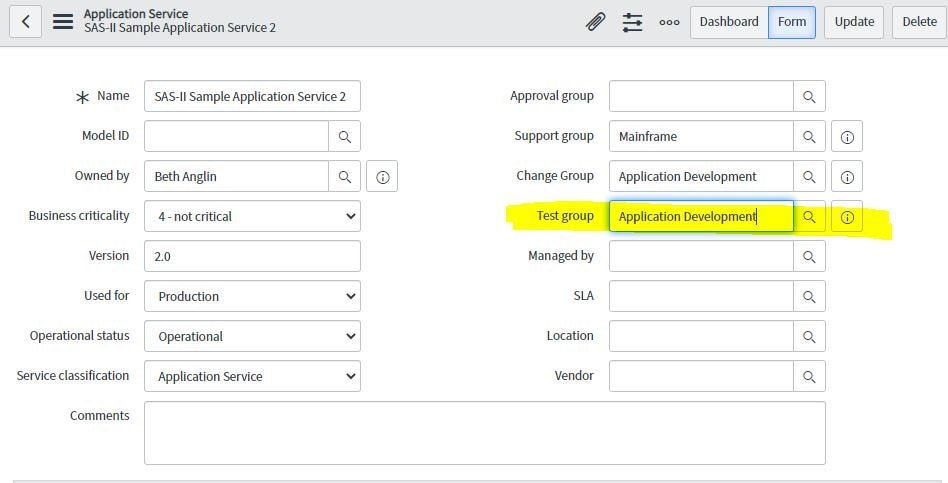Select the Form view tab
Screen dimensions: 948x483
tap(791, 22)
